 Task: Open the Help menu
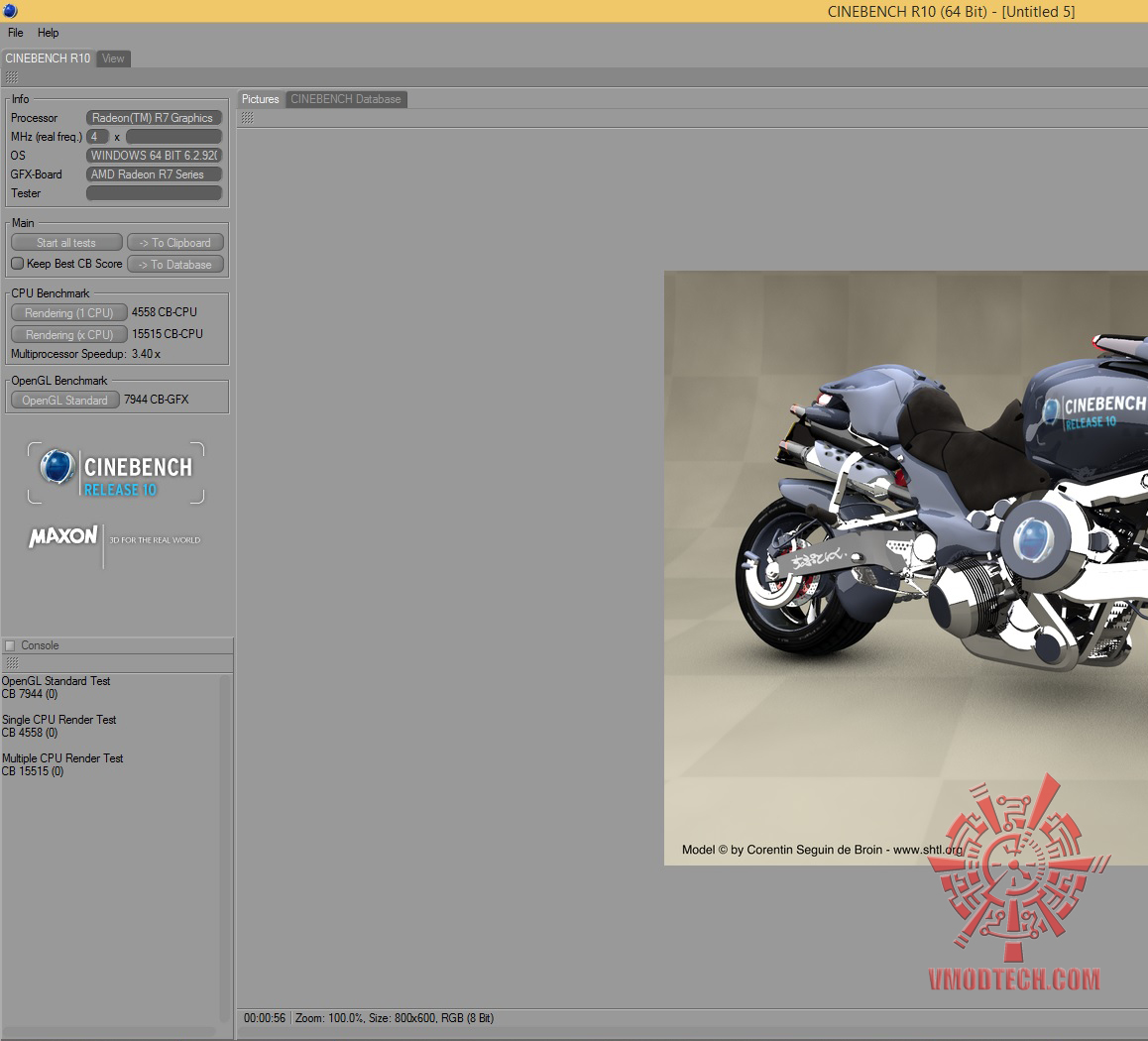[x=49, y=33]
